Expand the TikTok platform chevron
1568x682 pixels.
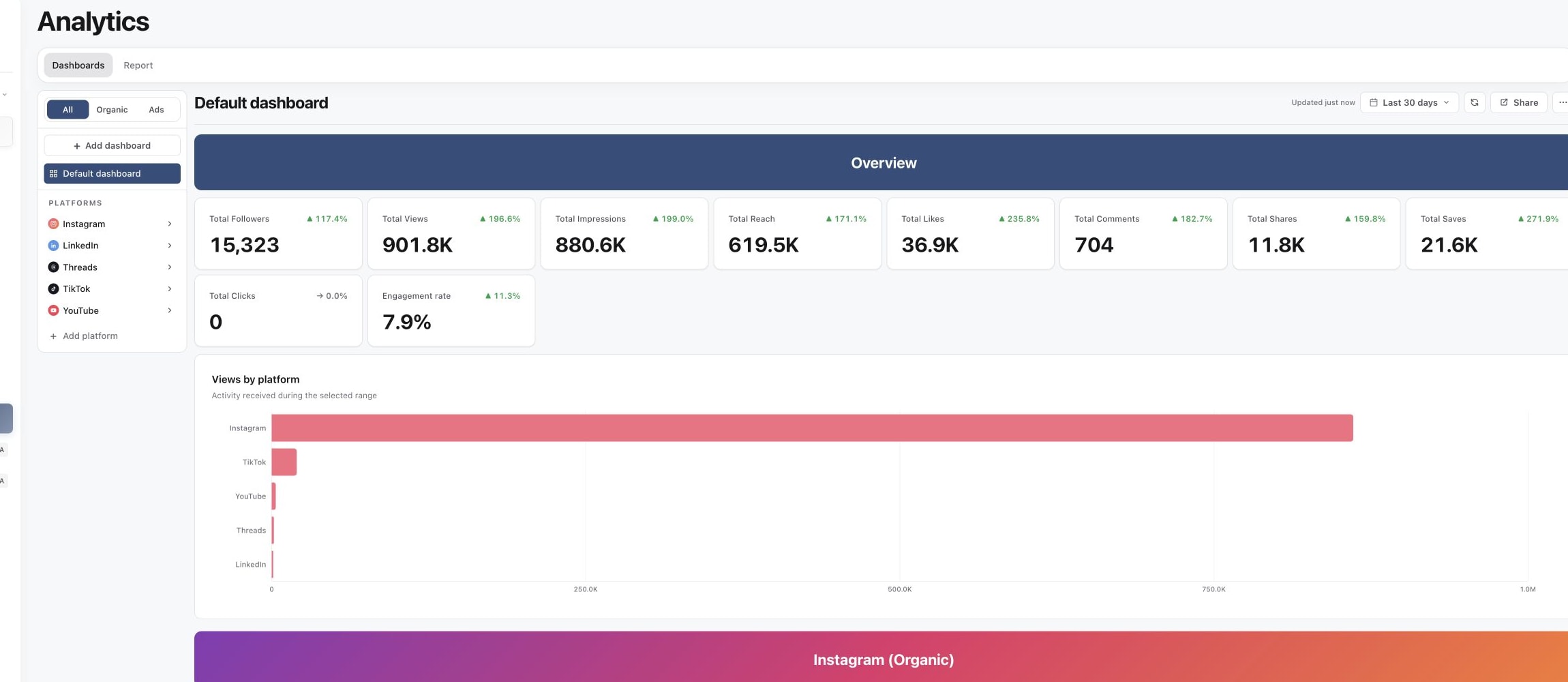[170, 289]
